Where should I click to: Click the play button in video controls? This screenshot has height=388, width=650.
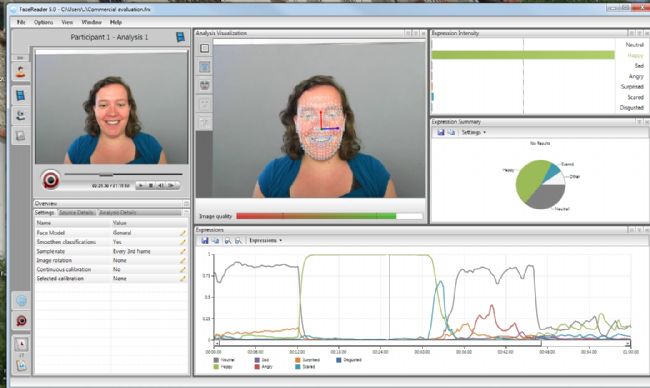pos(141,185)
